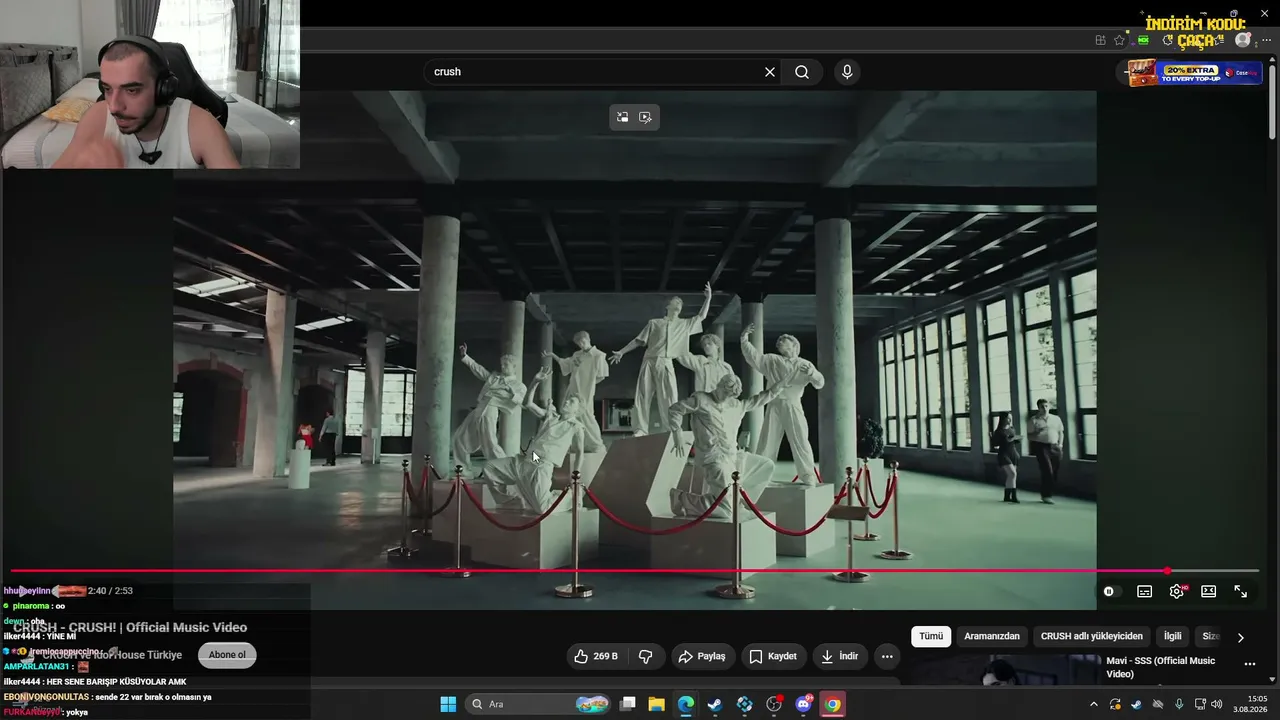Click the right icon above the video frame
The height and width of the screenshot is (720, 1280).
[x=645, y=117]
